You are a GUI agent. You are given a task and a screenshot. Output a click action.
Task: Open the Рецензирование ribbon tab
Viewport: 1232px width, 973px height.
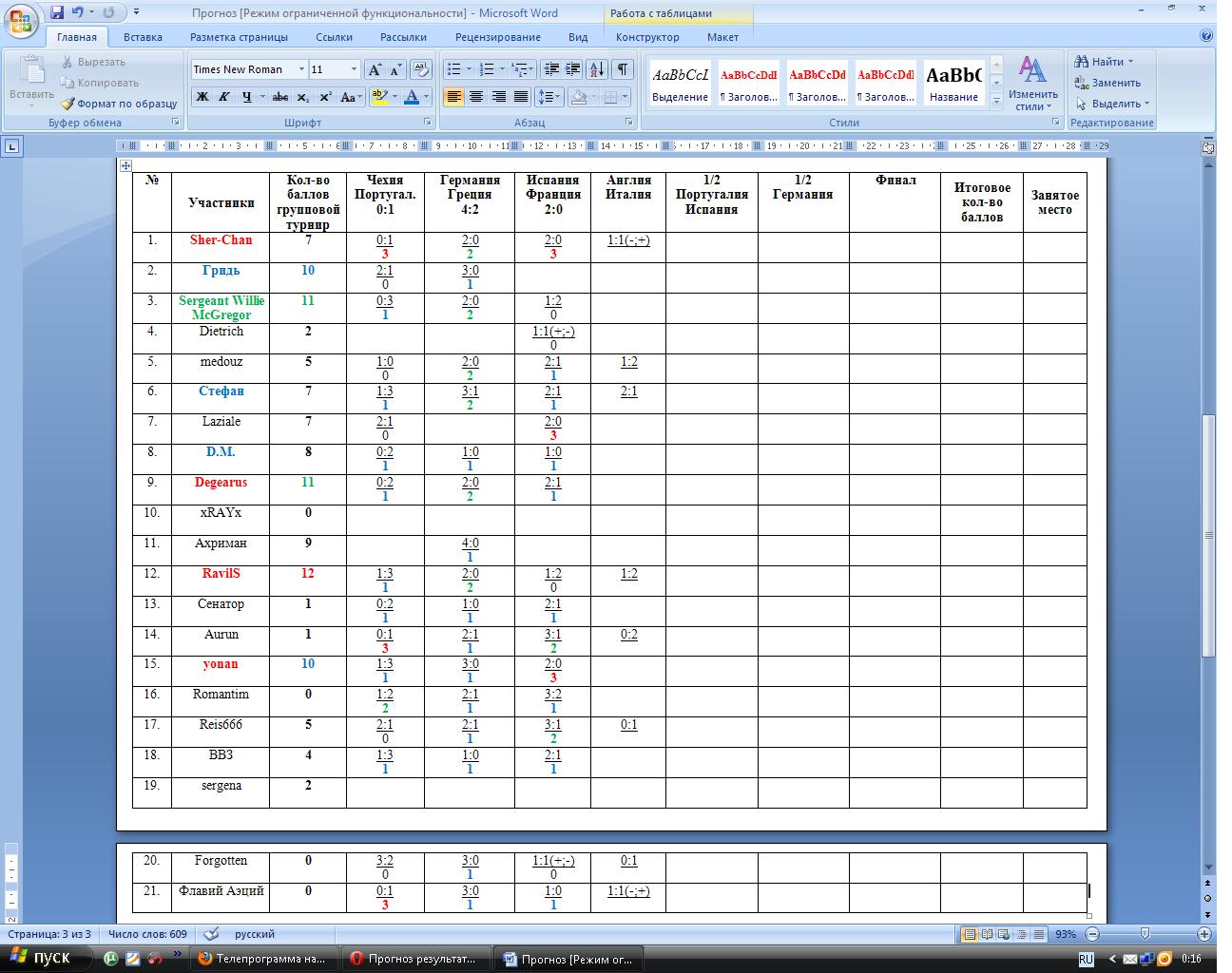(497, 37)
